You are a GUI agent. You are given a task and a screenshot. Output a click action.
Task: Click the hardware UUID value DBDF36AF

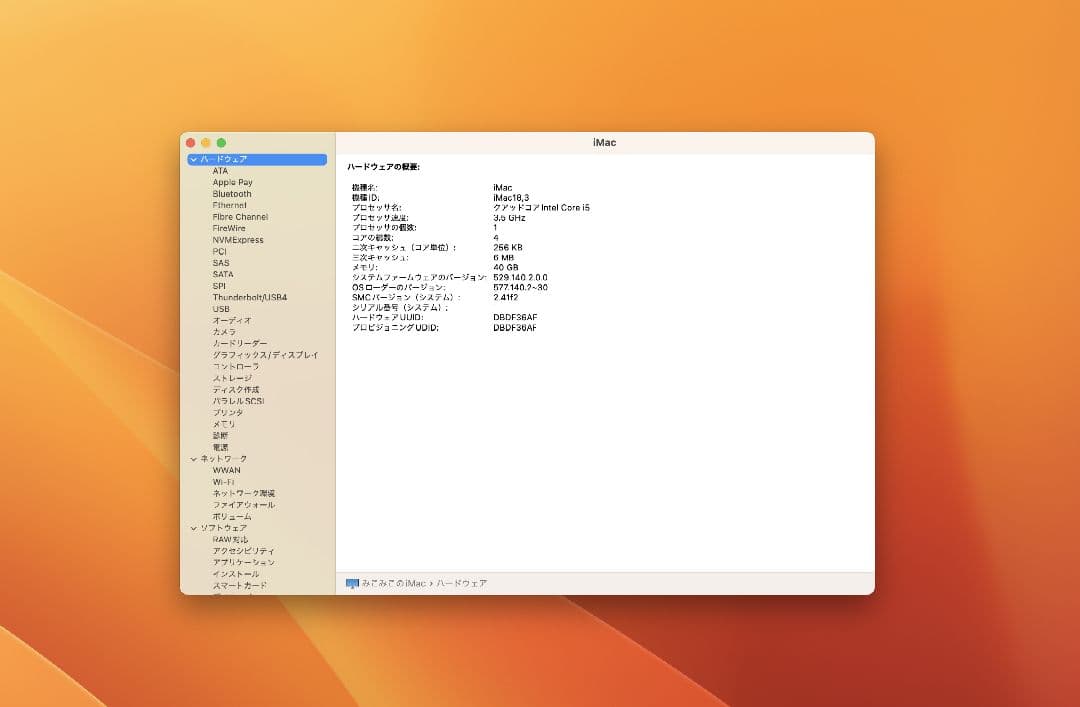point(515,317)
